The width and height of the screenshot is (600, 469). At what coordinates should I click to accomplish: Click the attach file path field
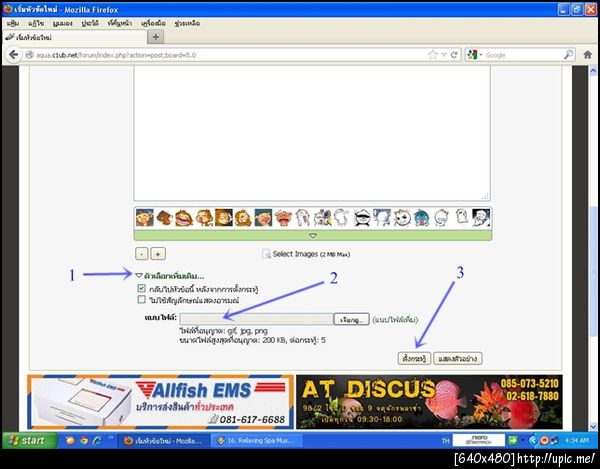256,319
